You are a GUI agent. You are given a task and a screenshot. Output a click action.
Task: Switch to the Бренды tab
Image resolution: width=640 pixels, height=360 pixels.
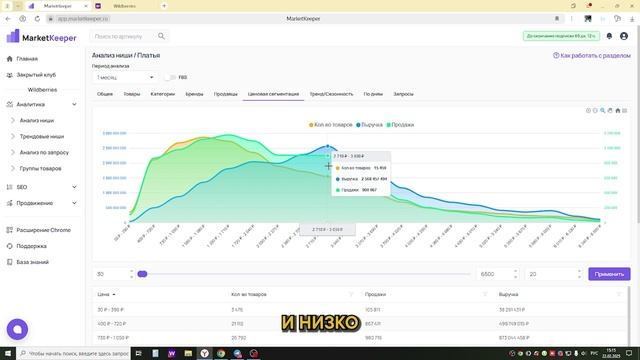[194, 94]
